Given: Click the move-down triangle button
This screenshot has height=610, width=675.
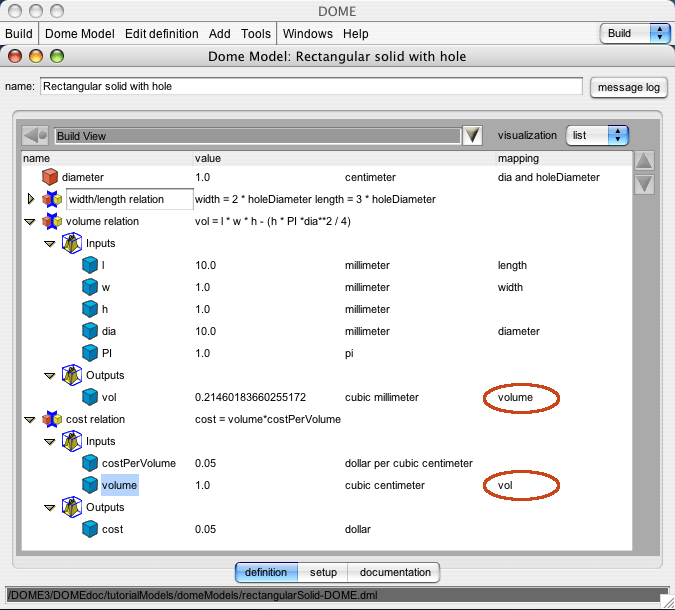Looking at the screenshot, I should point(644,184).
